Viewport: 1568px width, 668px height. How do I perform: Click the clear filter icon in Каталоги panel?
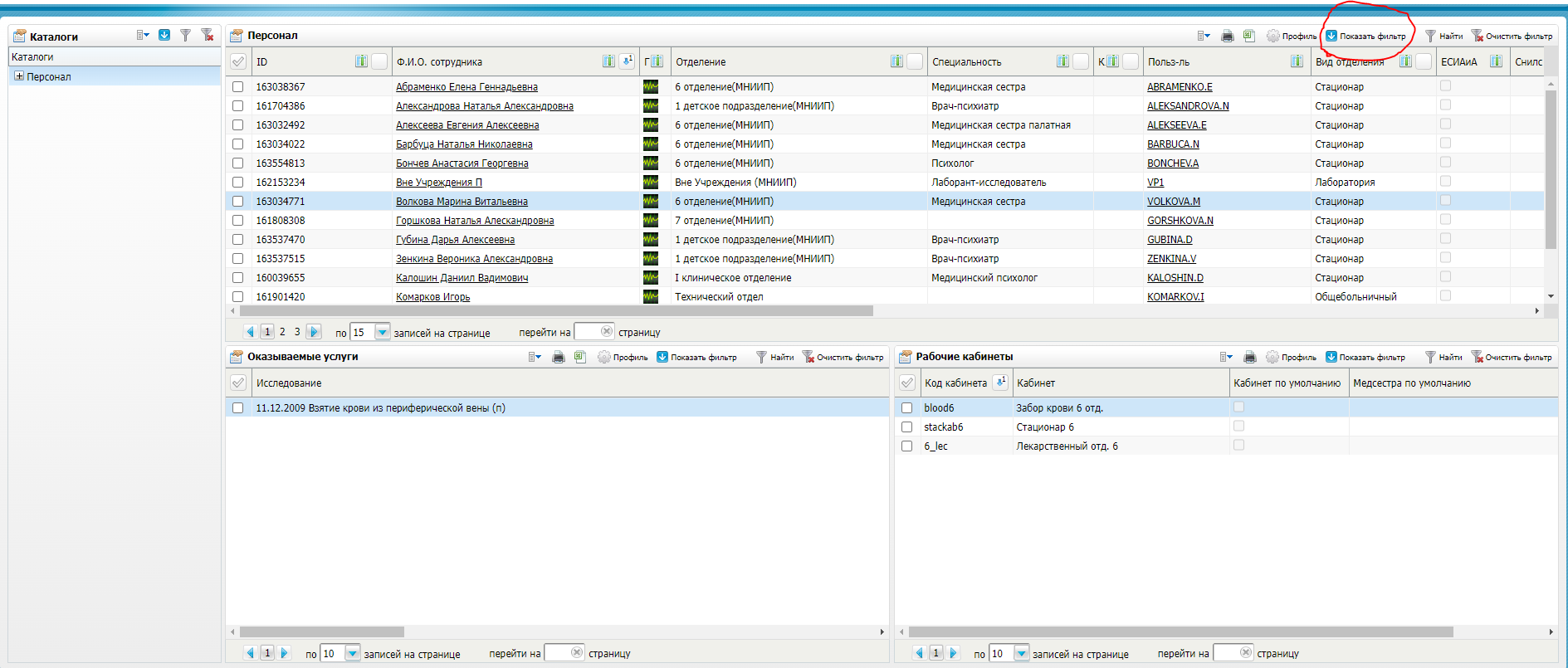tap(208, 35)
